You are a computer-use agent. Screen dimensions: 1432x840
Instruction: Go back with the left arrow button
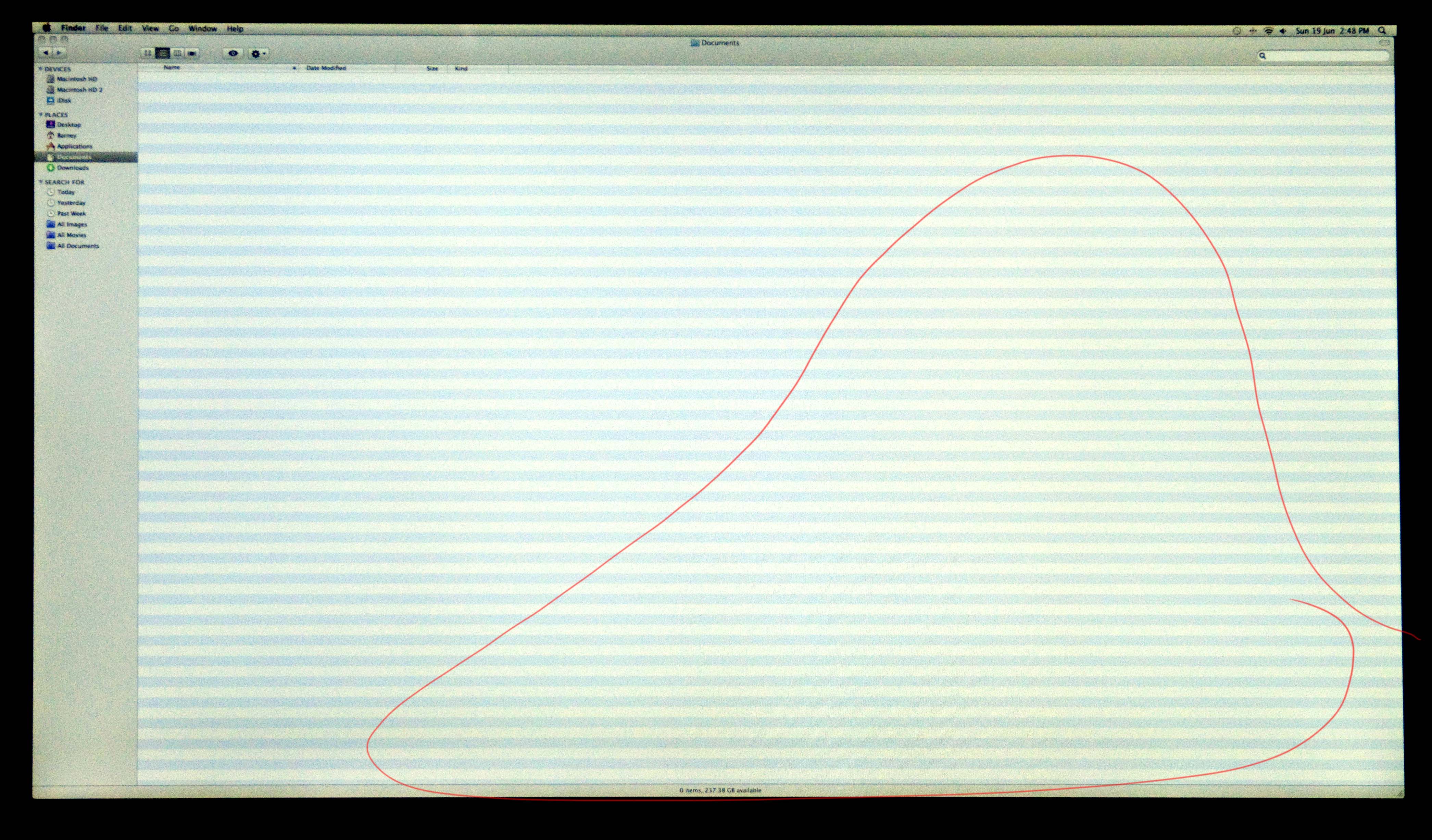tap(46, 53)
